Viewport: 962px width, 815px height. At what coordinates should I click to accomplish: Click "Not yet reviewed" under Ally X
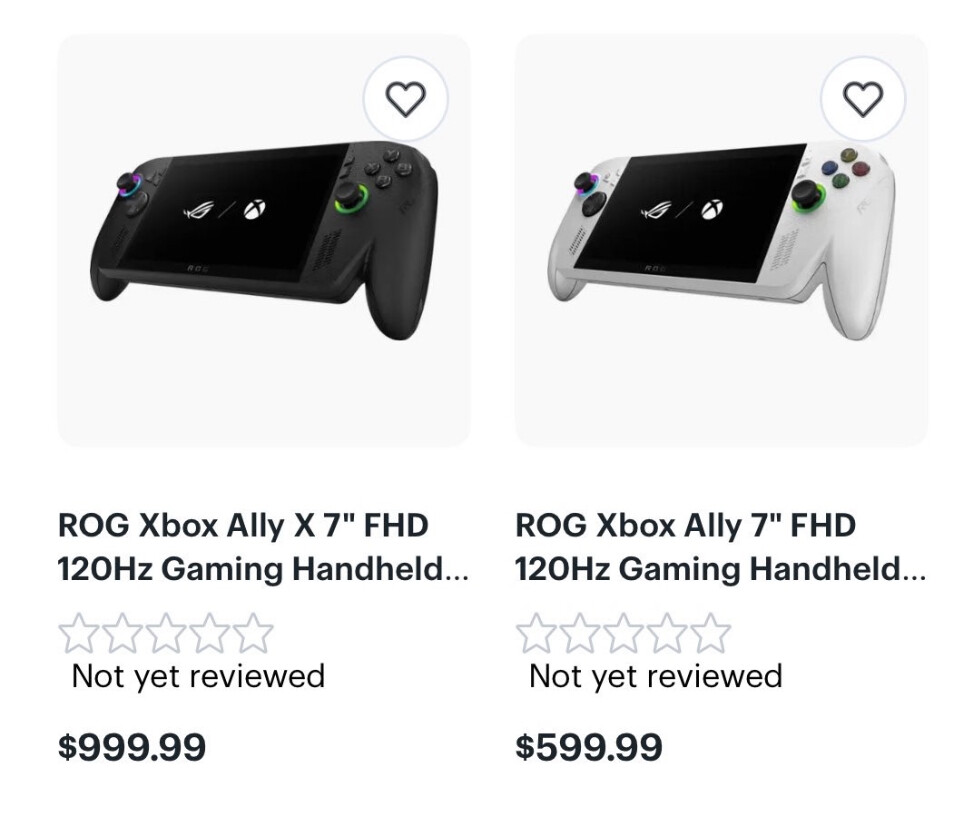tap(198, 676)
